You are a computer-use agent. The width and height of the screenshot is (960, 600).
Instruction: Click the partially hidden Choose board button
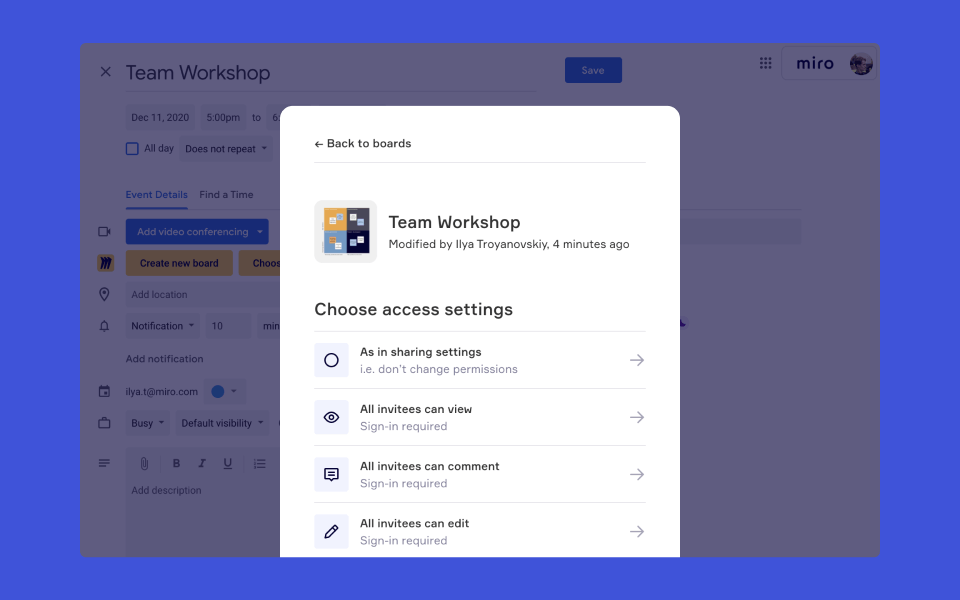260,263
